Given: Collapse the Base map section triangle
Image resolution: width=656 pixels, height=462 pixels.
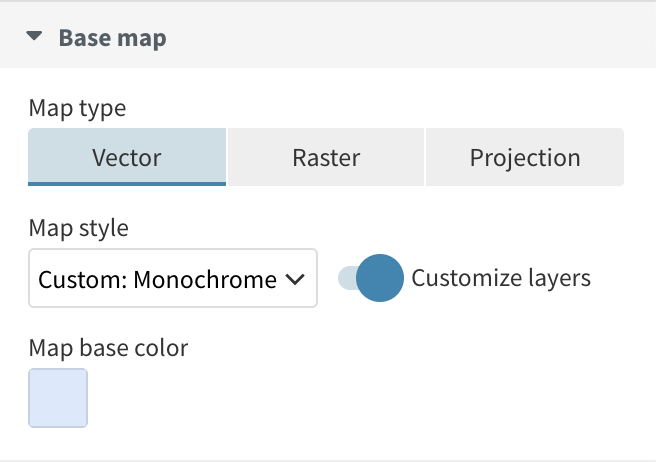Looking at the screenshot, I should (34, 36).
